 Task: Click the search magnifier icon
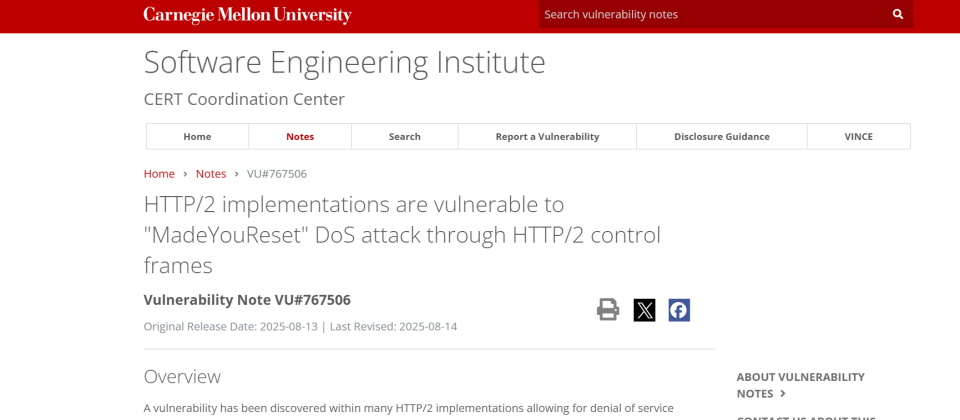(x=897, y=14)
